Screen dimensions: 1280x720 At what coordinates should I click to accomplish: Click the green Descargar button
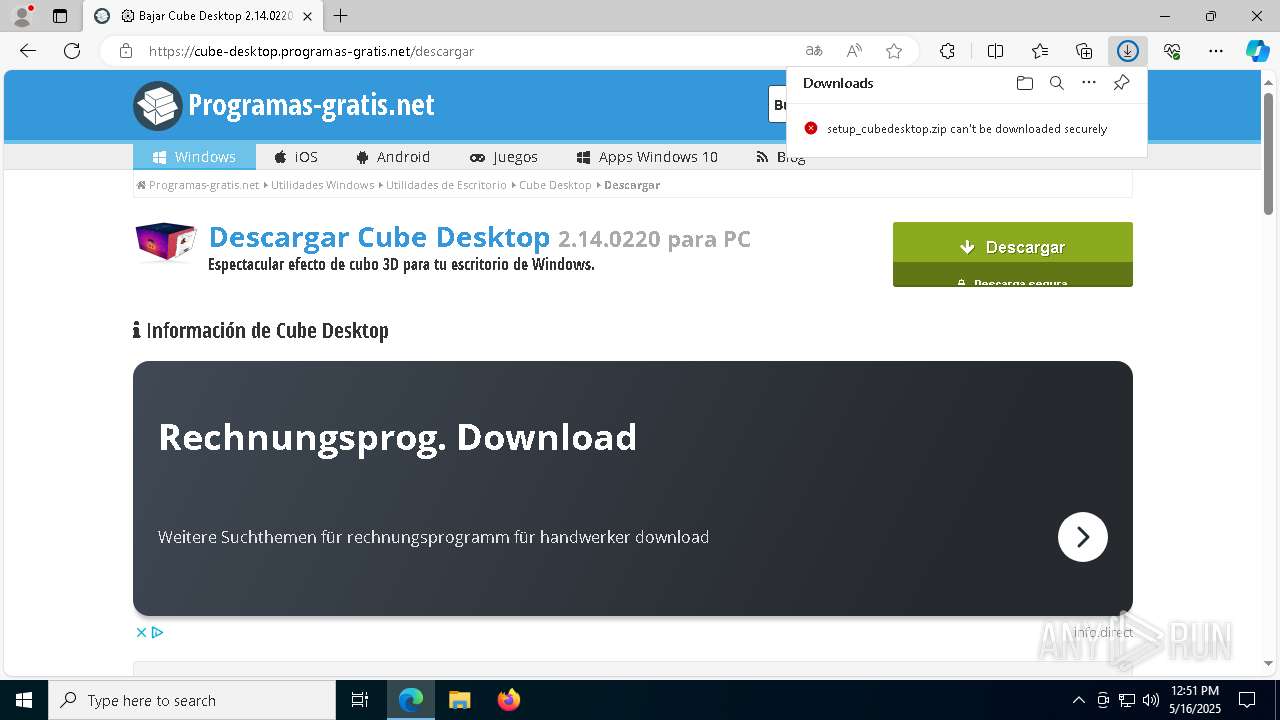click(1013, 254)
